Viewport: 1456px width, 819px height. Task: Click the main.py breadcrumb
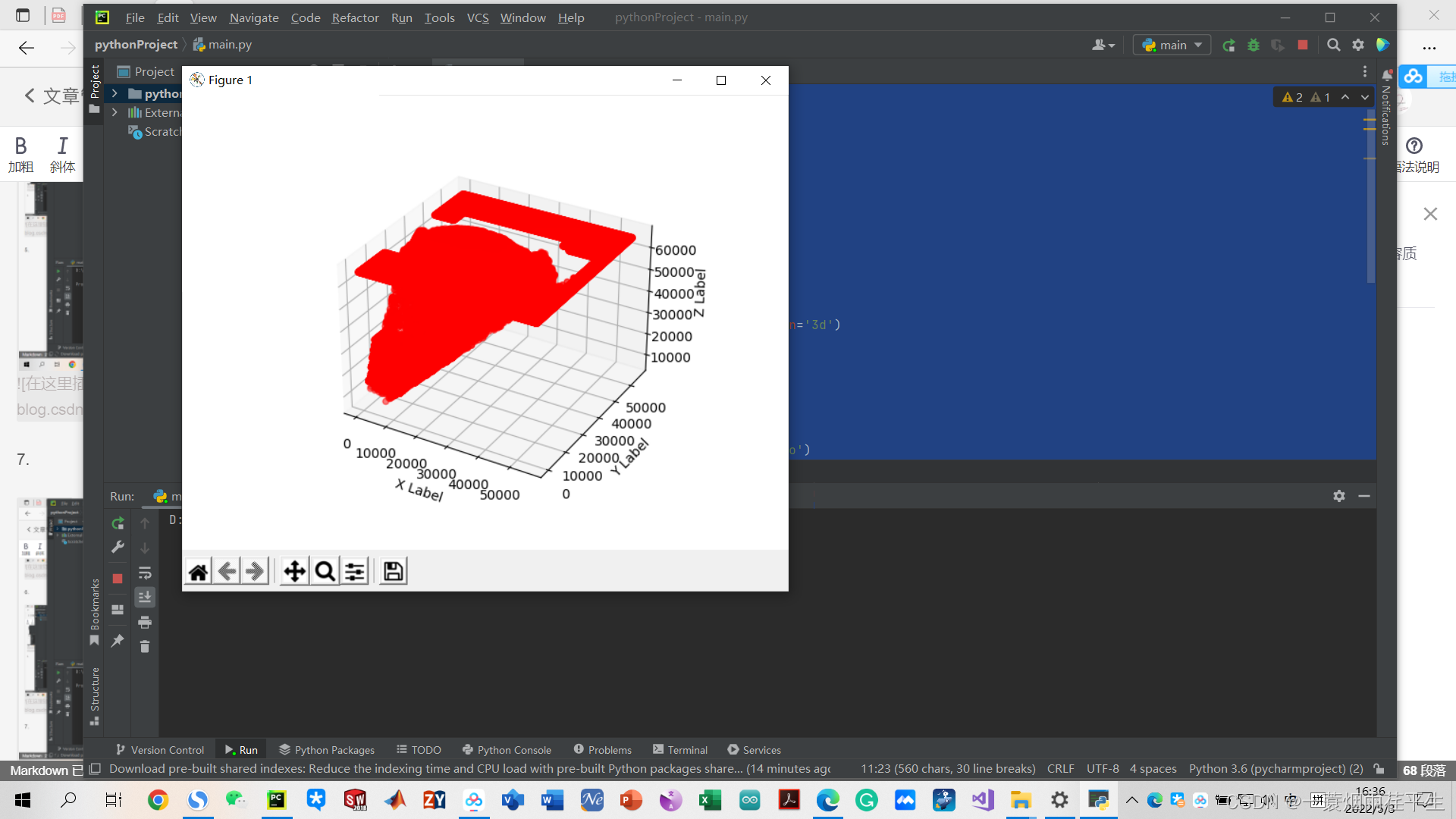click(x=223, y=45)
